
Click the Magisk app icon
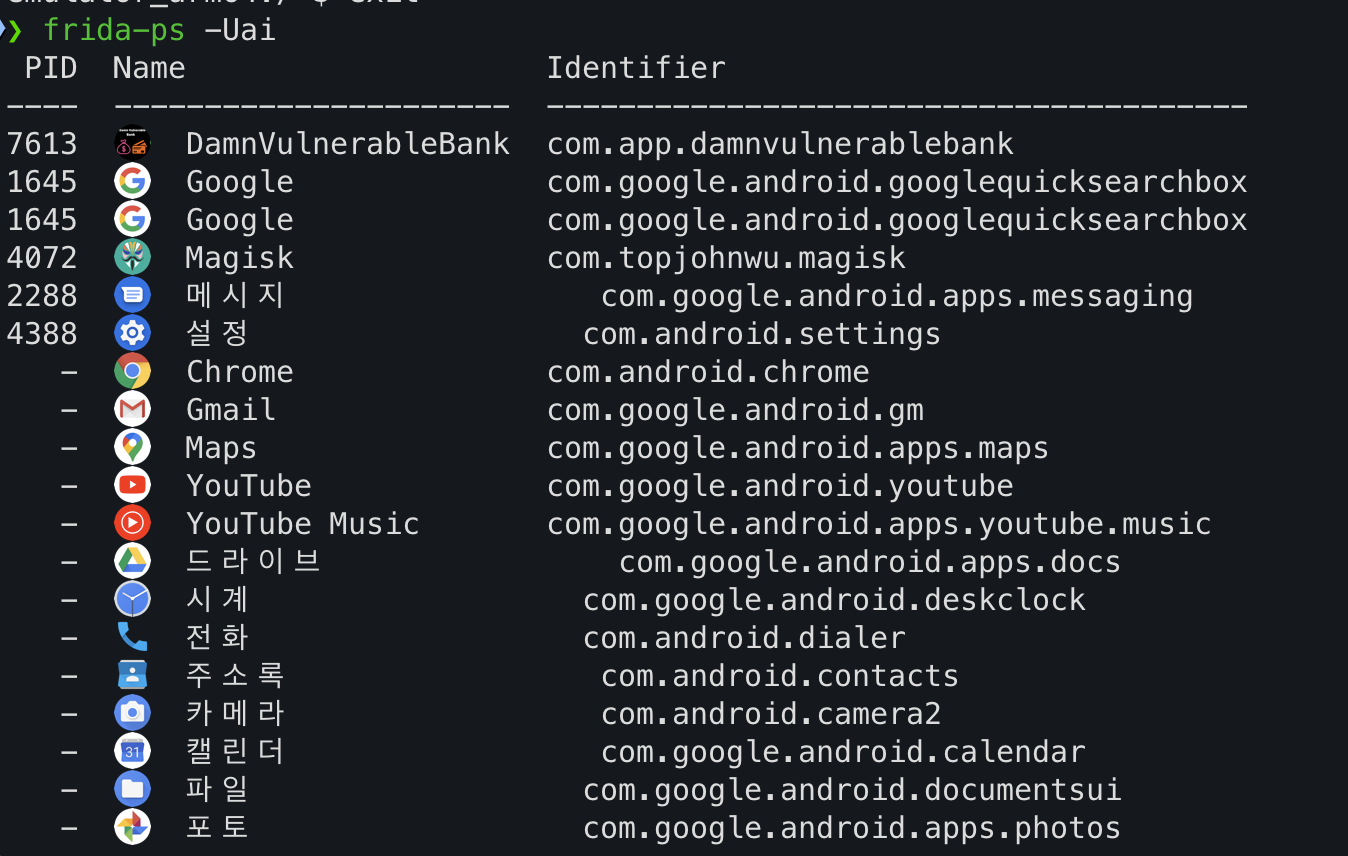[x=132, y=258]
